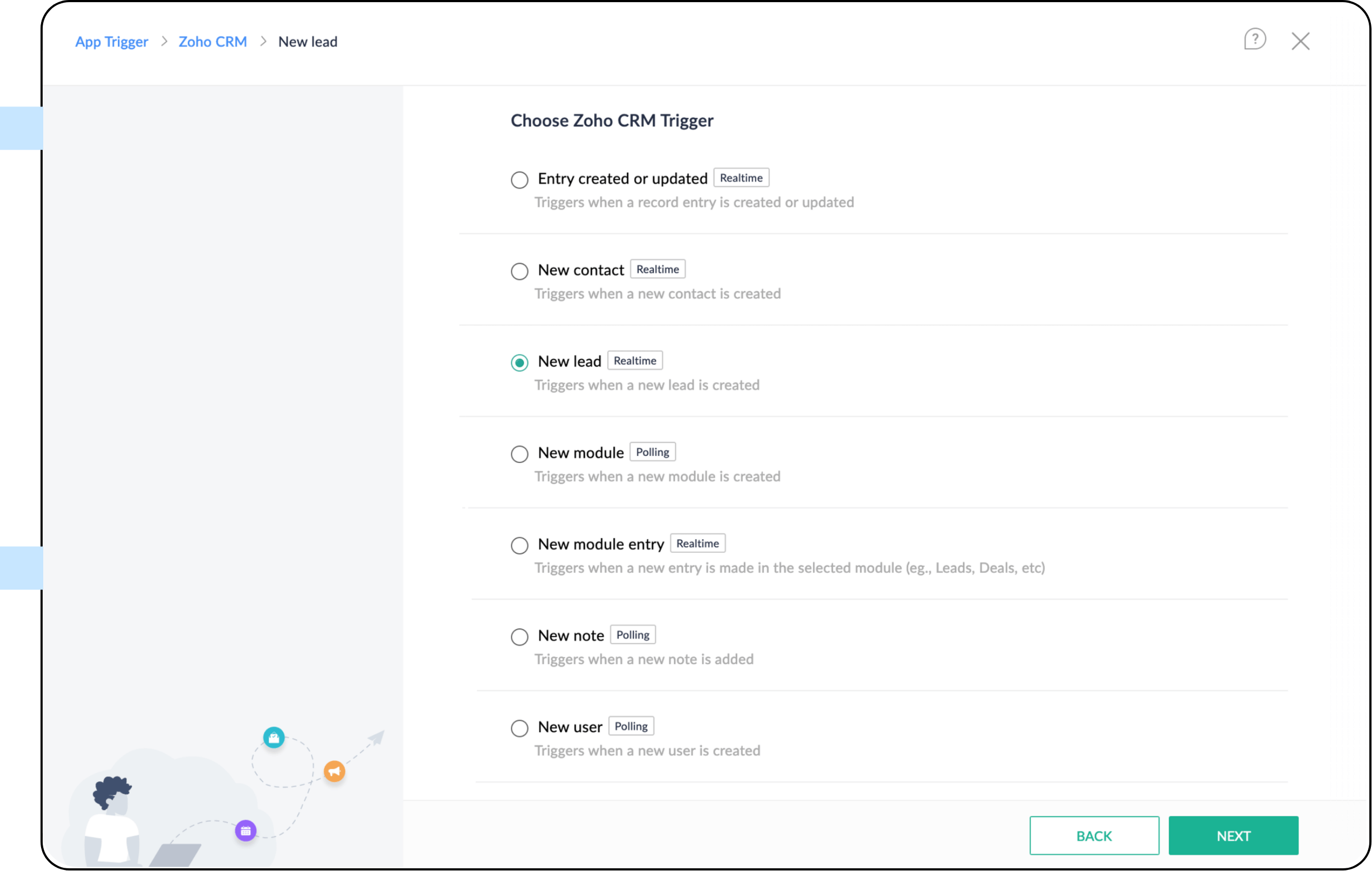Choose the New module trigger option
This screenshot has height=871, width=1372.
[519, 454]
